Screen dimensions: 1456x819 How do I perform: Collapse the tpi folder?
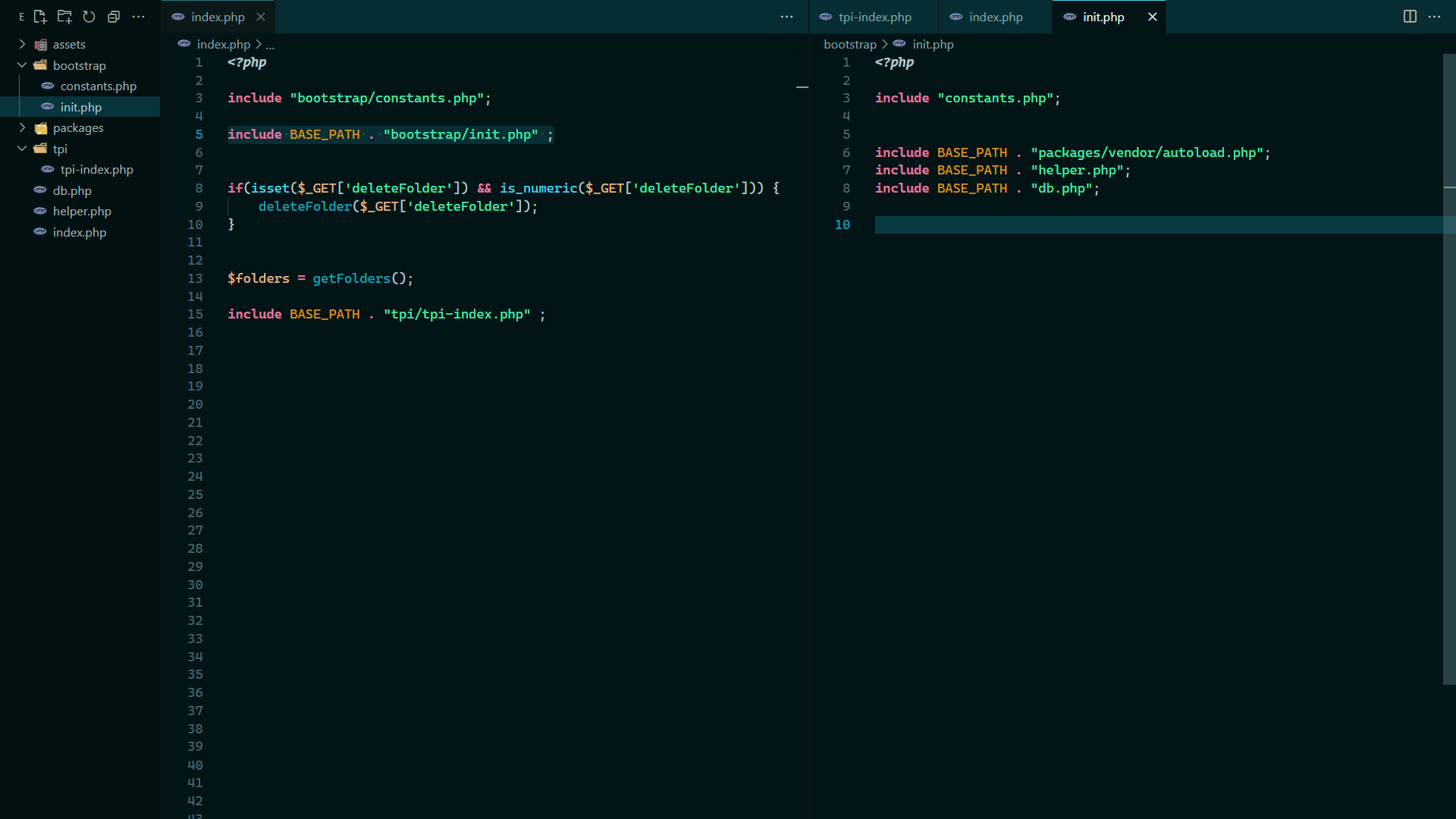coord(22,149)
